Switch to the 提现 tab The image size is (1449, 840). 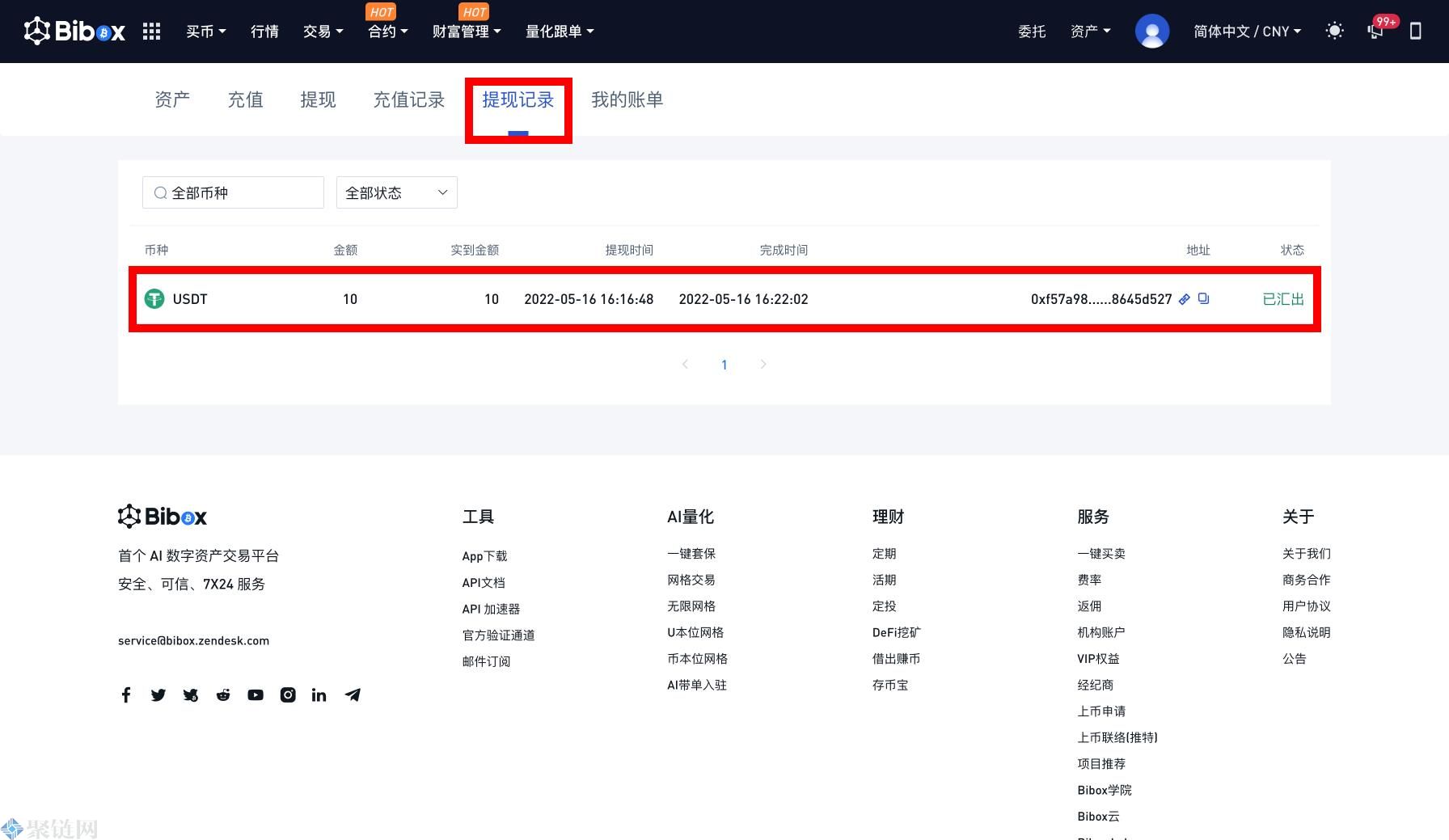coord(318,99)
